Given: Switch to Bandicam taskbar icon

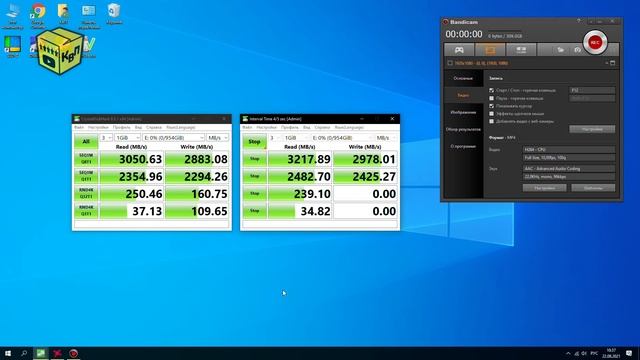Looking at the screenshot, I should 73,353.
